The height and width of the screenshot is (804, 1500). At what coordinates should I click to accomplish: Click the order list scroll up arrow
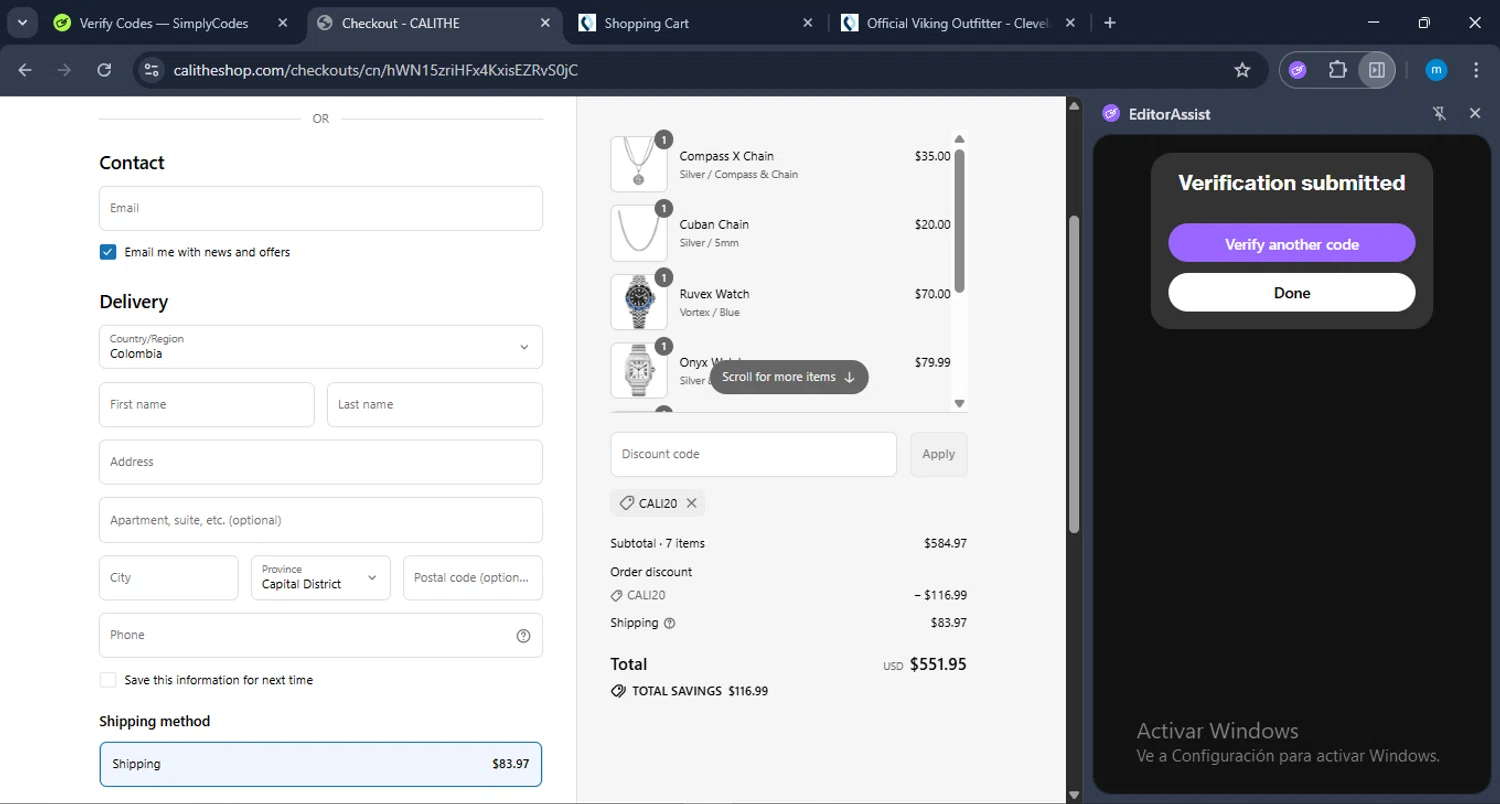coord(959,139)
